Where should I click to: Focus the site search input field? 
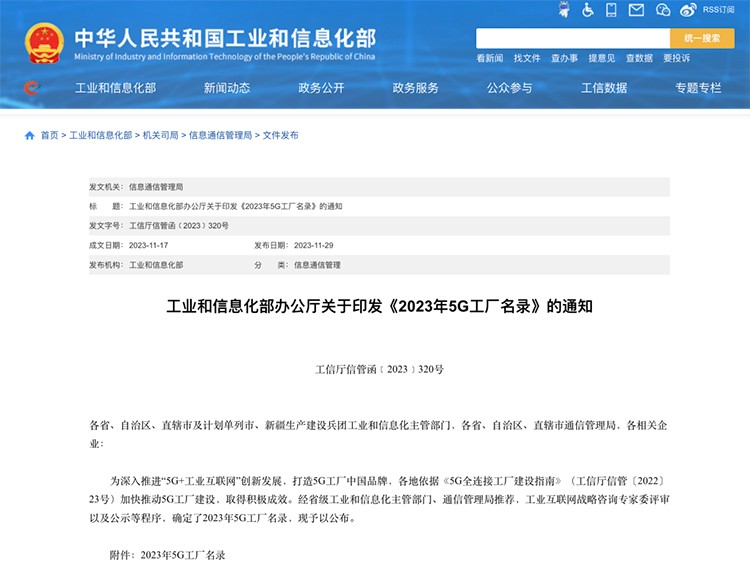[x=573, y=38]
